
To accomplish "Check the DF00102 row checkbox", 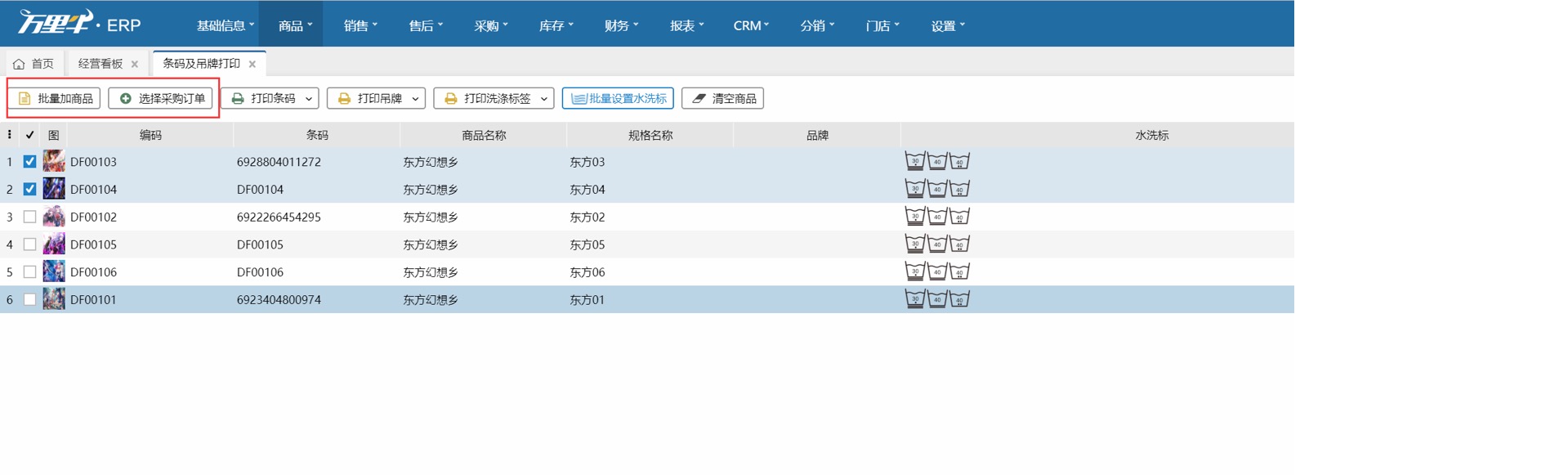I will (x=29, y=217).
